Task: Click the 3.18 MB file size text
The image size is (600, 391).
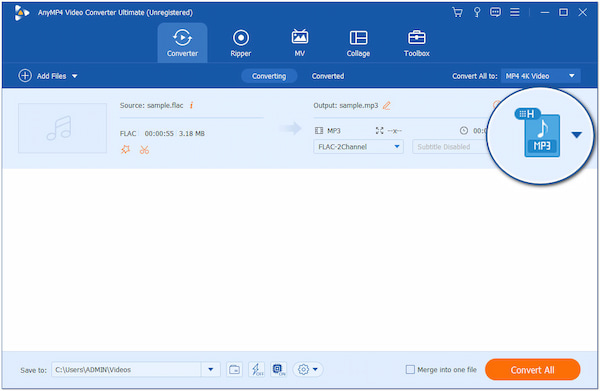Action: (192, 134)
